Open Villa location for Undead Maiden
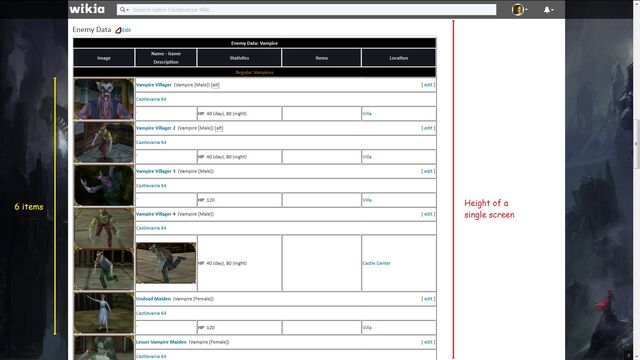640x360 pixels. point(367,328)
